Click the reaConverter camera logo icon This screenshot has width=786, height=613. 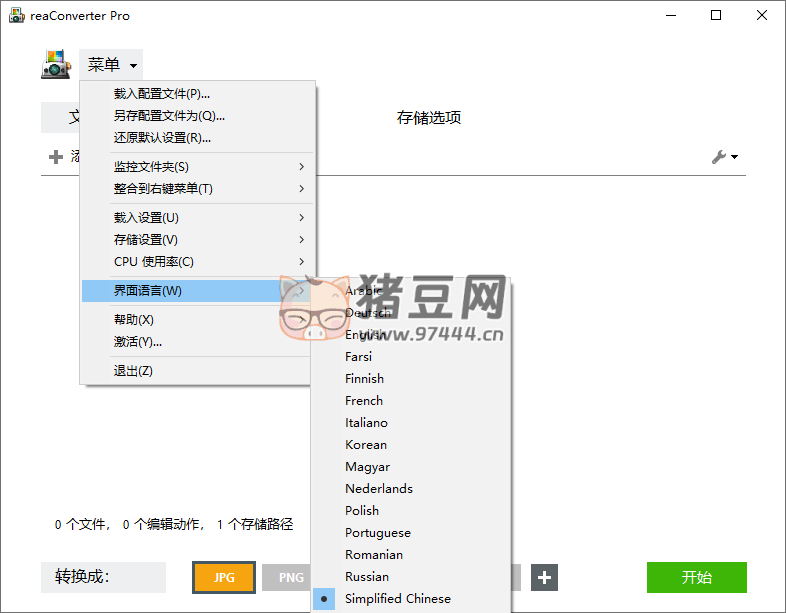tap(55, 65)
